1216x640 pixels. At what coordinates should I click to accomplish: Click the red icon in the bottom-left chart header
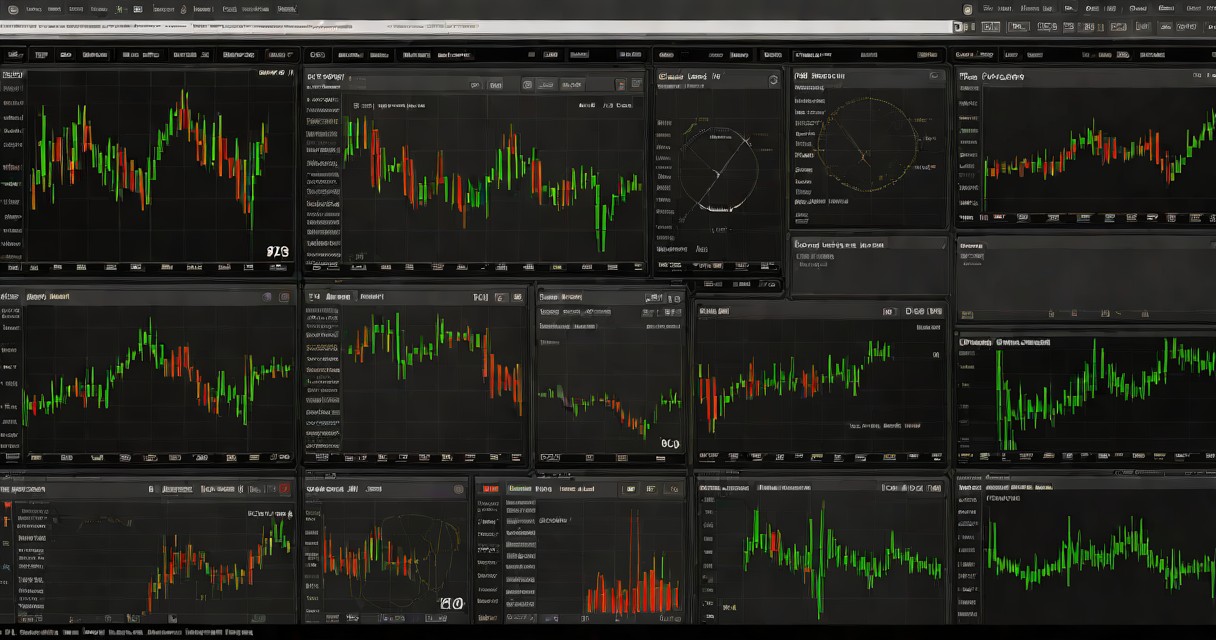pos(285,489)
